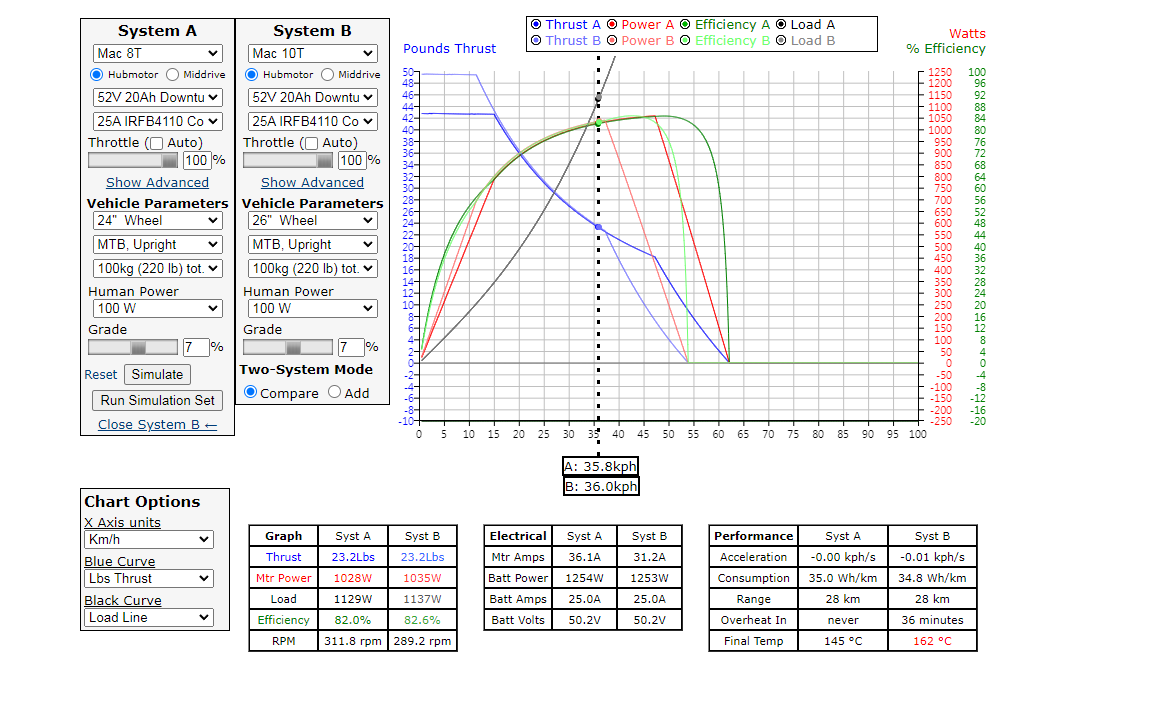Viewport: 1157px width, 704px height.
Task: Click Close System B link
Action: point(157,425)
